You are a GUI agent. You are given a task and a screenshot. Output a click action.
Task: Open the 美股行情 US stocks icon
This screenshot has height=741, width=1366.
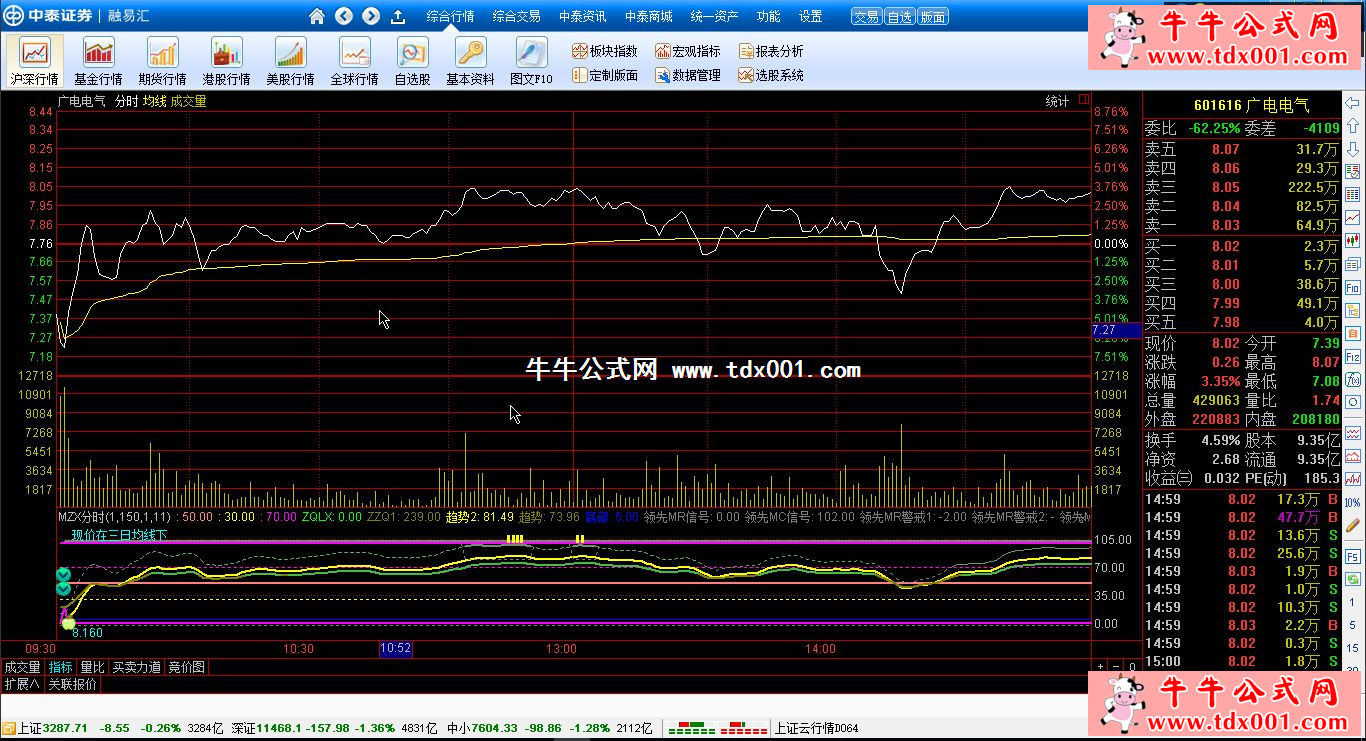290,61
